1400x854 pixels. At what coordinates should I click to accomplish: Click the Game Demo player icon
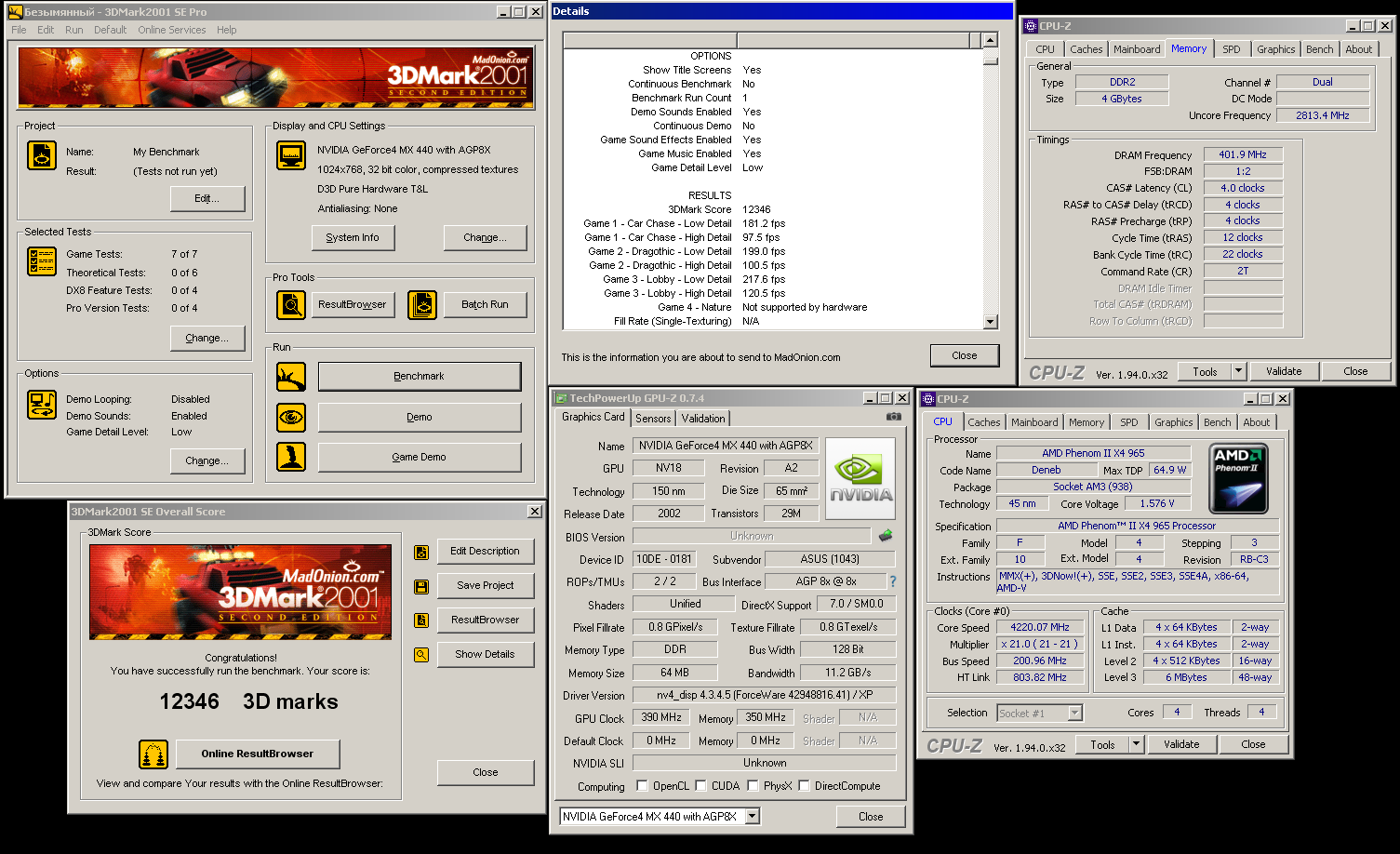291,457
